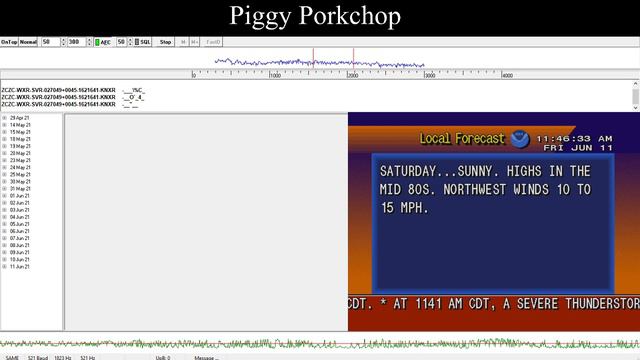Click the 521 Baud status entry
The width and height of the screenshot is (640, 360).
pyautogui.click(x=38, y=358)
